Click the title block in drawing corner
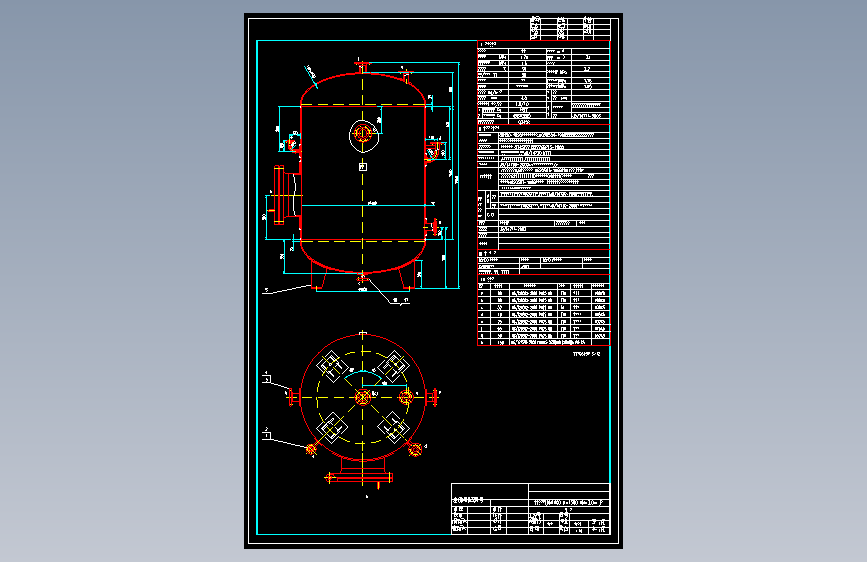Screen dimensions: 867x562 (530, 509)
